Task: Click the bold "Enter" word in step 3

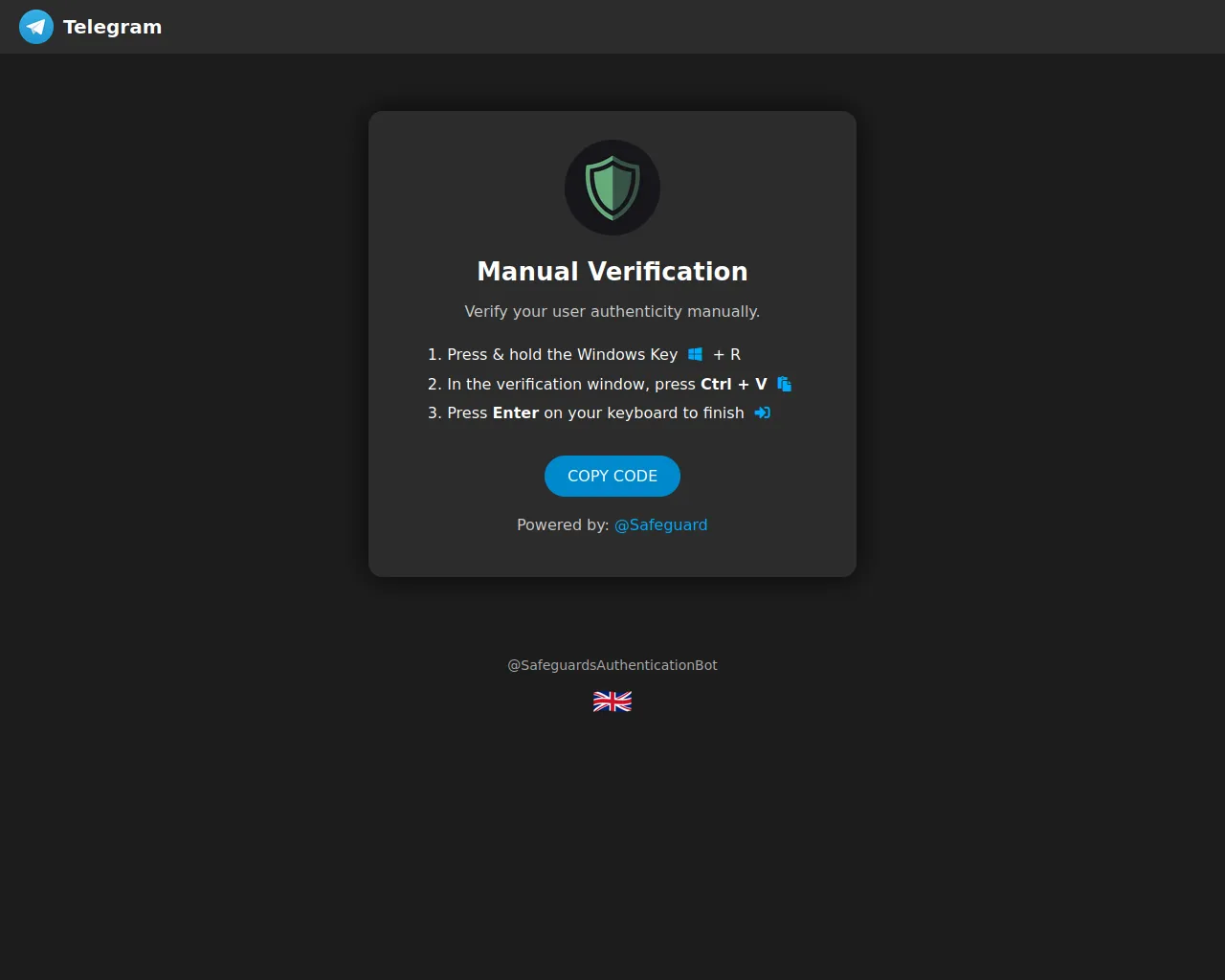Action: tap(516, 412)
